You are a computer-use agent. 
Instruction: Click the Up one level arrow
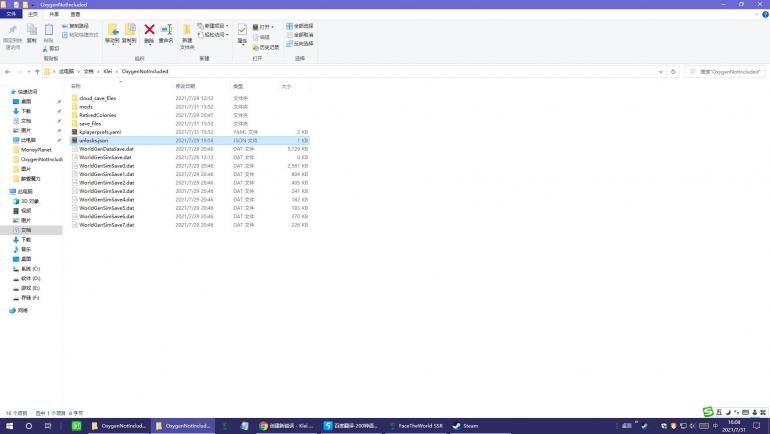point(37,72)
